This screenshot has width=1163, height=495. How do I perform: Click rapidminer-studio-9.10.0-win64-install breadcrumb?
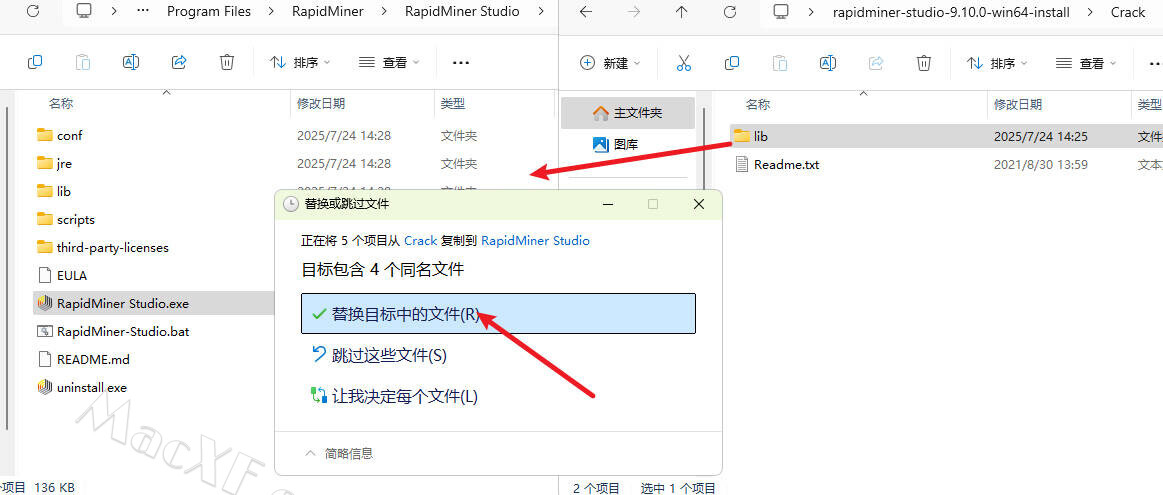point(951,12)
